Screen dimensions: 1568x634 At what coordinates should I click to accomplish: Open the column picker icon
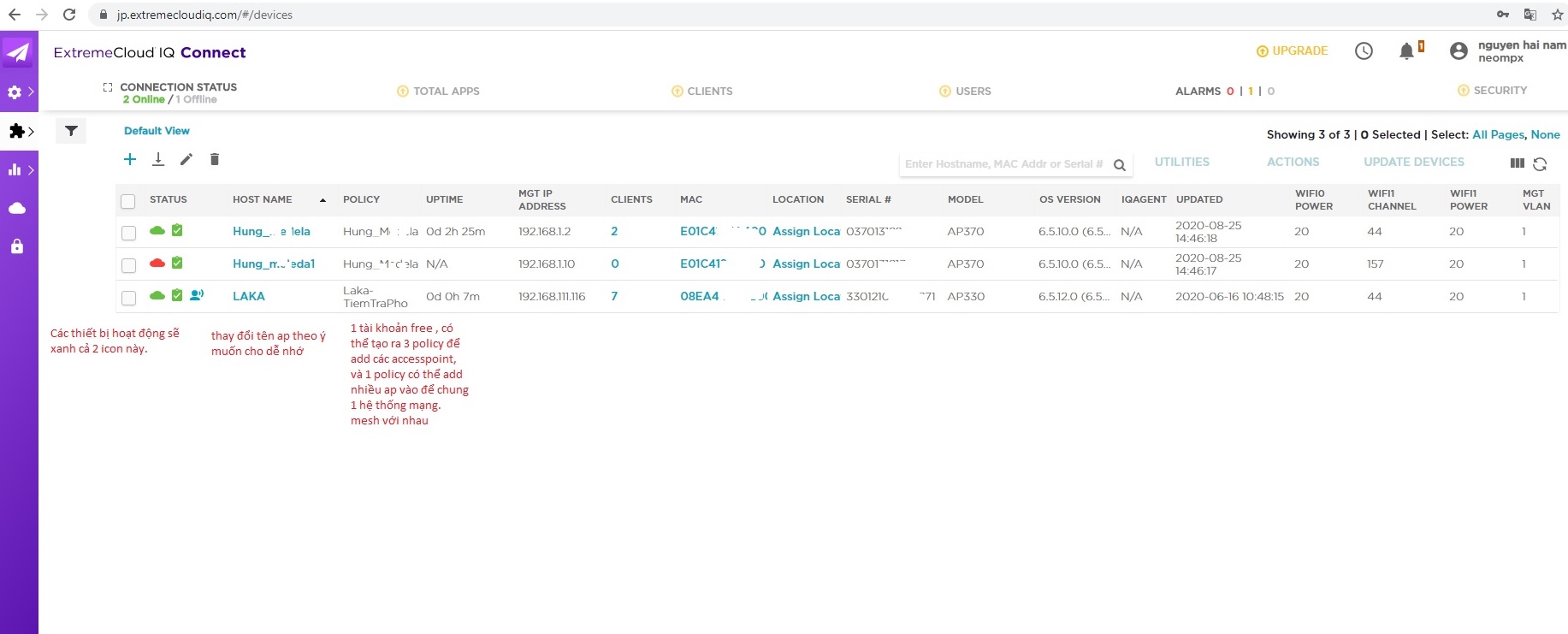point(1517,163)
